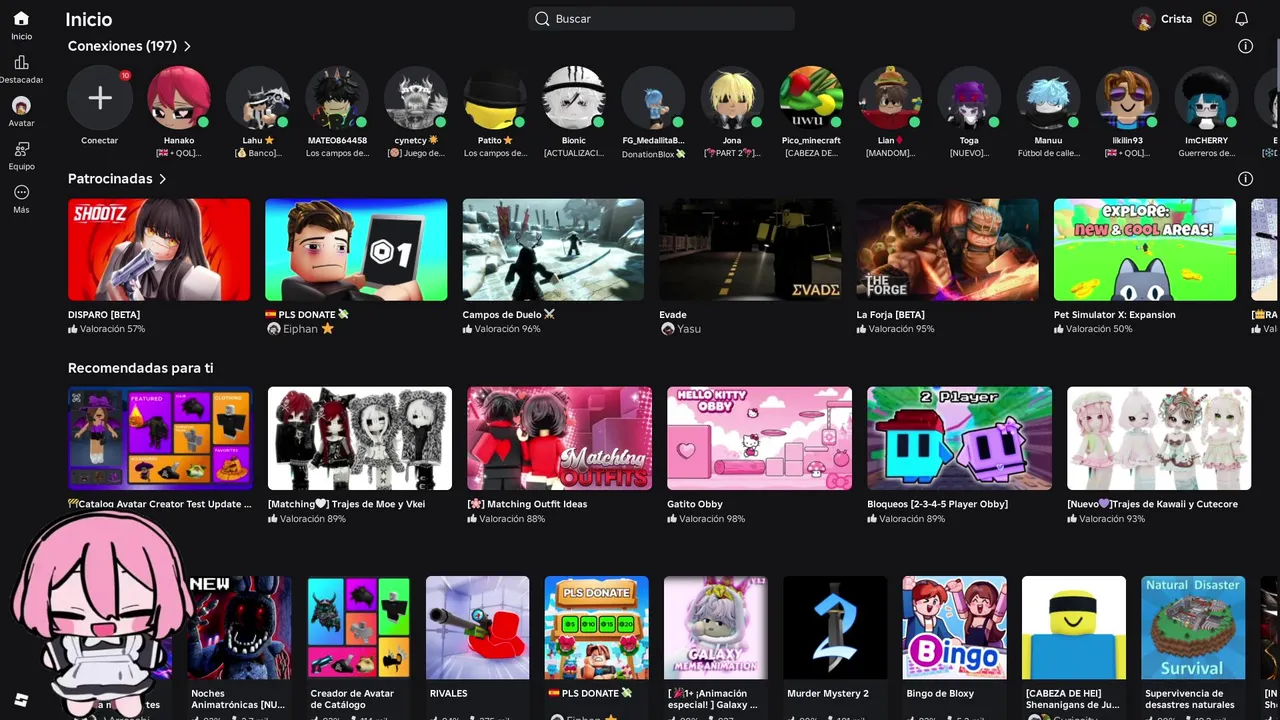
Task: Open Patito's friend avatar
Action: (x=495, y=98)
